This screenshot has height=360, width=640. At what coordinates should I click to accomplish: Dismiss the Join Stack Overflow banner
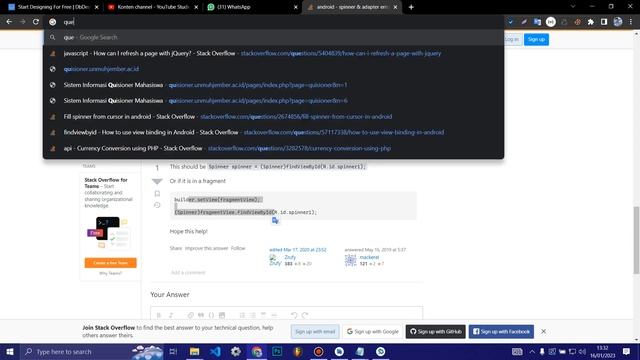(543, 331)
